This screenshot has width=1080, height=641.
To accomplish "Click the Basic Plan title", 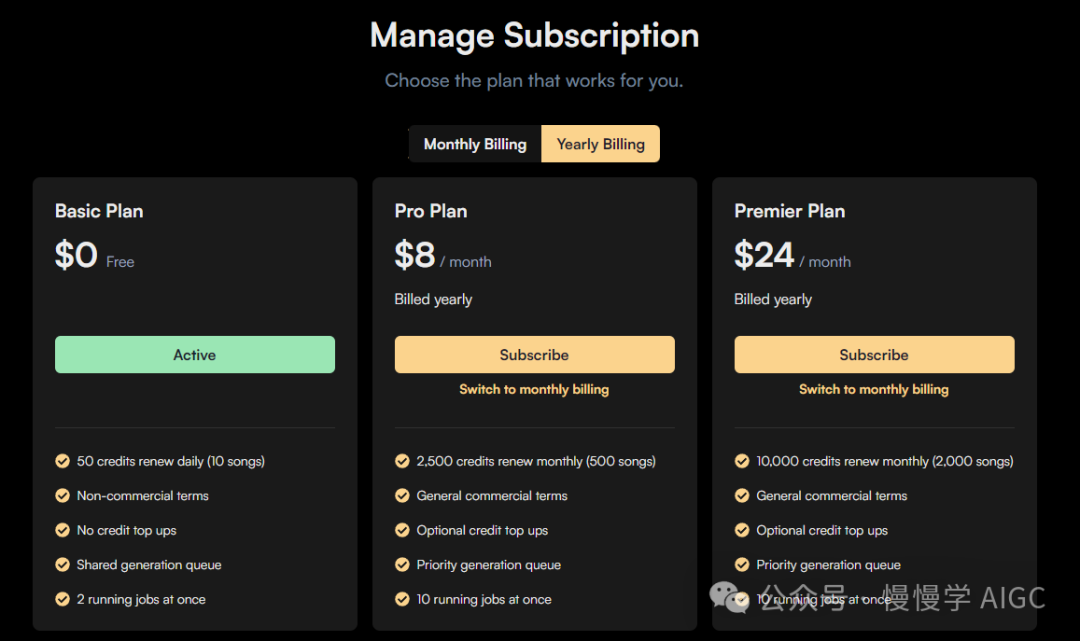I will [99, 211].
